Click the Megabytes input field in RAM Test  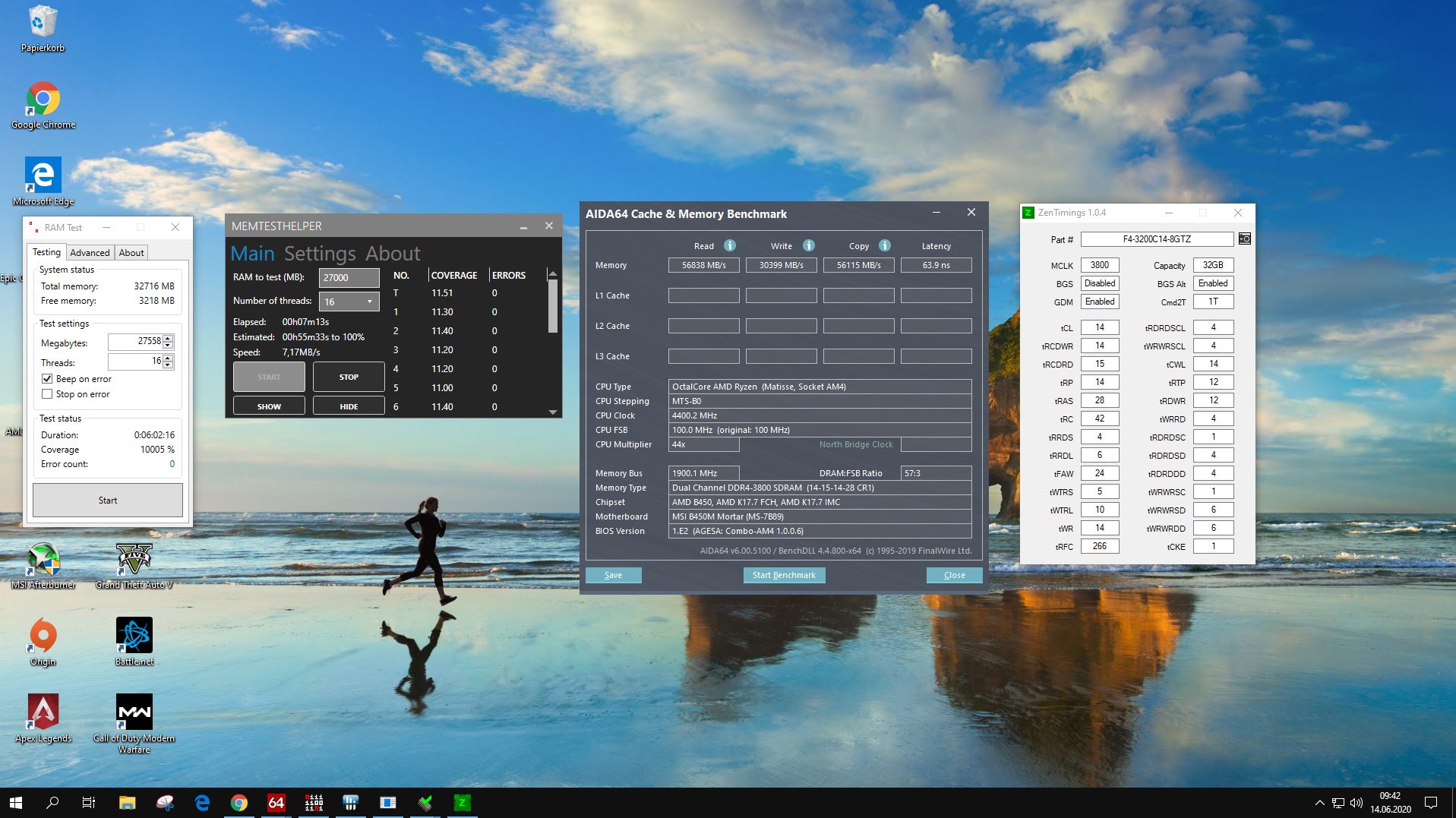click(x=135, y=342)
